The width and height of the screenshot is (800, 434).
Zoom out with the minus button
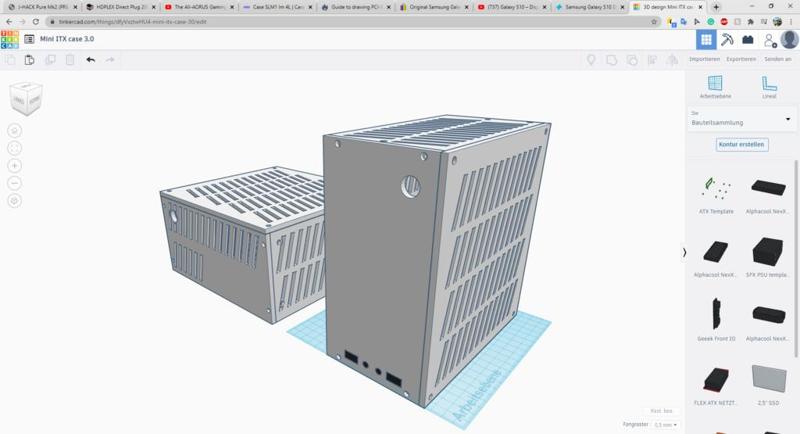point(14,183)
